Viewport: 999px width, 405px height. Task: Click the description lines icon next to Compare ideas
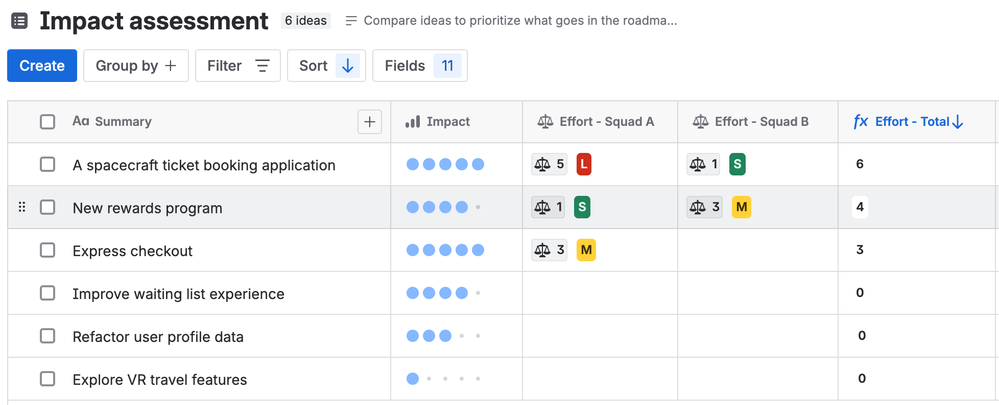(351, 21)
